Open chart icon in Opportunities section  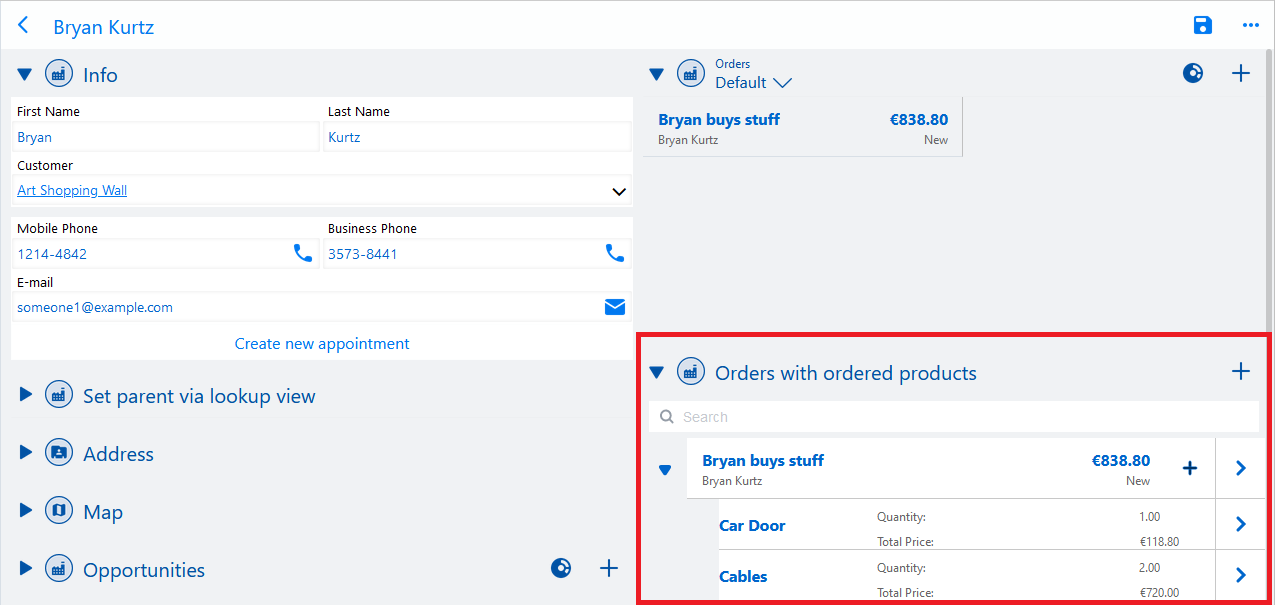point(561,569)
